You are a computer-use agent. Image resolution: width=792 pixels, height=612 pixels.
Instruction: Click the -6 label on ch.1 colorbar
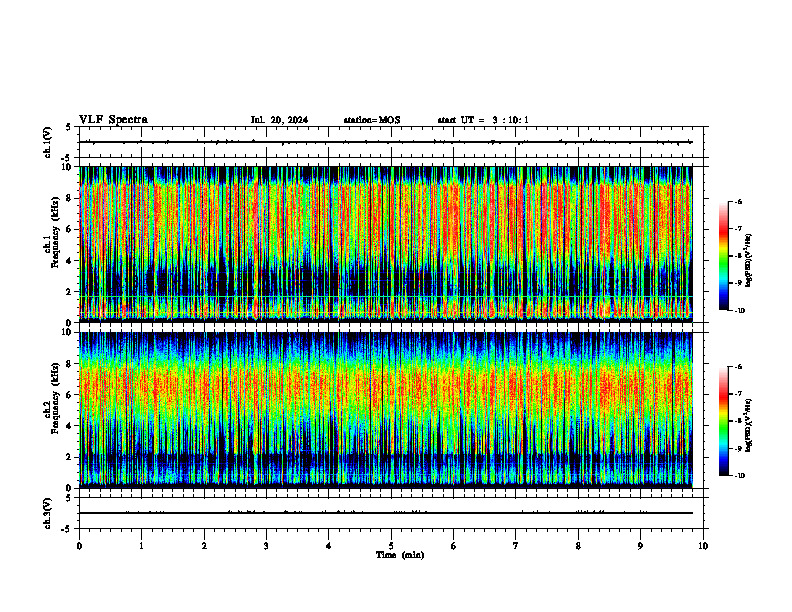(x=738, y=202)
